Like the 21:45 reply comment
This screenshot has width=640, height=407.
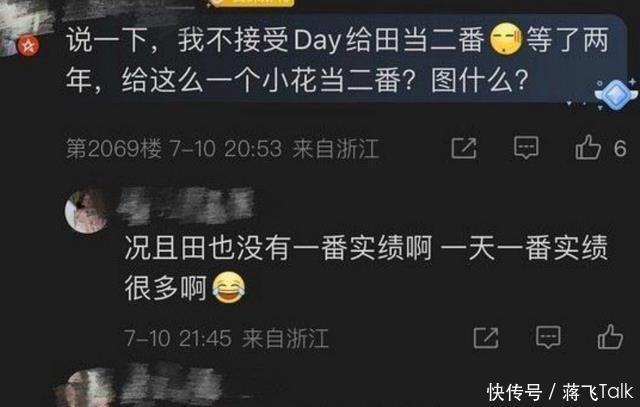(610, 337)
